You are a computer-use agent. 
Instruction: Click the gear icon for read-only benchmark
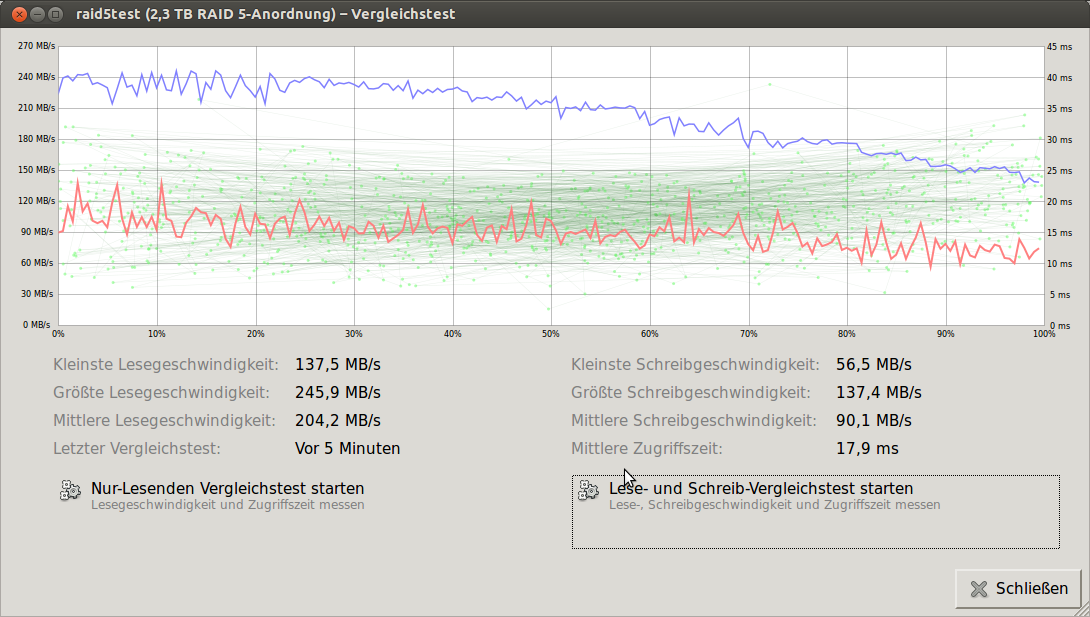[x=70, y=490]
